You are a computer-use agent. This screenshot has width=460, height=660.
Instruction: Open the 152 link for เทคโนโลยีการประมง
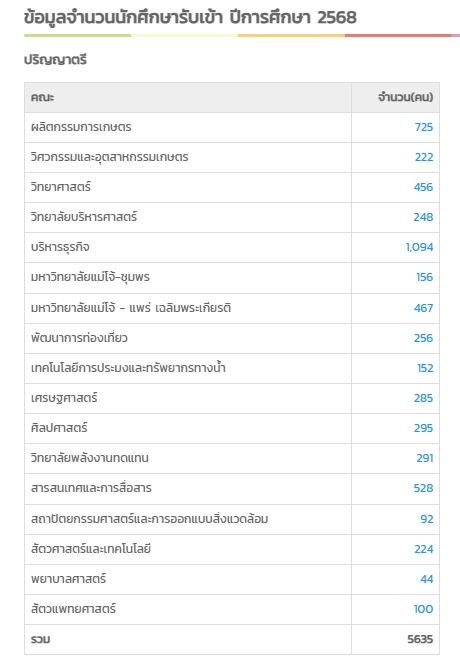pos(425,368)
